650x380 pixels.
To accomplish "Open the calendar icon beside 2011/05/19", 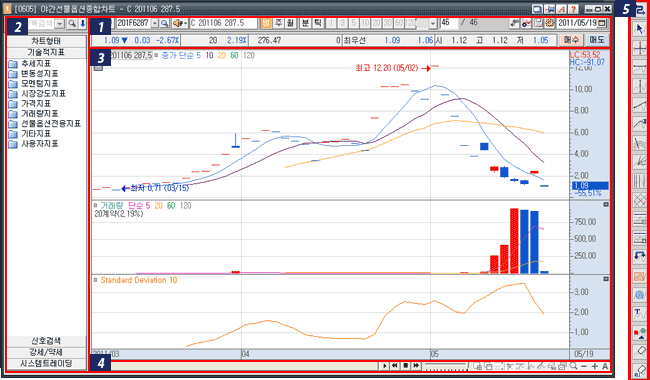I will [x=601, y=23].
